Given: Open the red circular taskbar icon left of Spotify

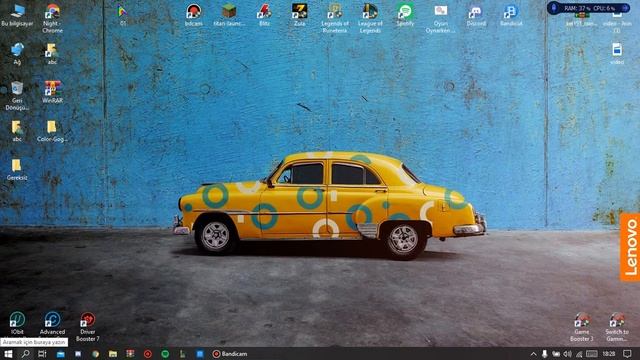Looking at the screenshot, I should 148,354.
